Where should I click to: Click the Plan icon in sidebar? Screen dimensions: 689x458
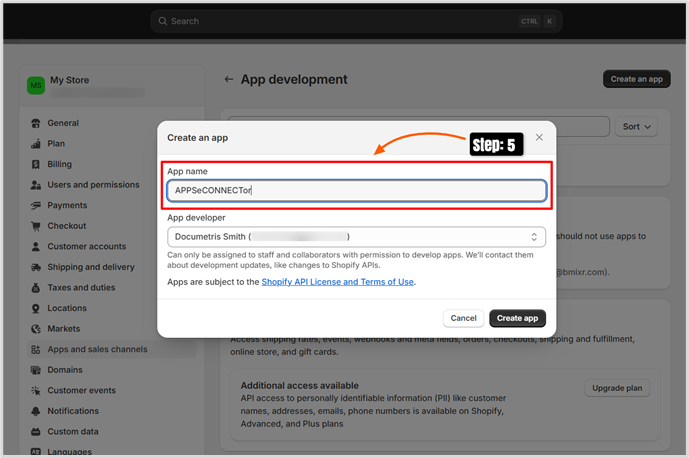click(36, 144)
